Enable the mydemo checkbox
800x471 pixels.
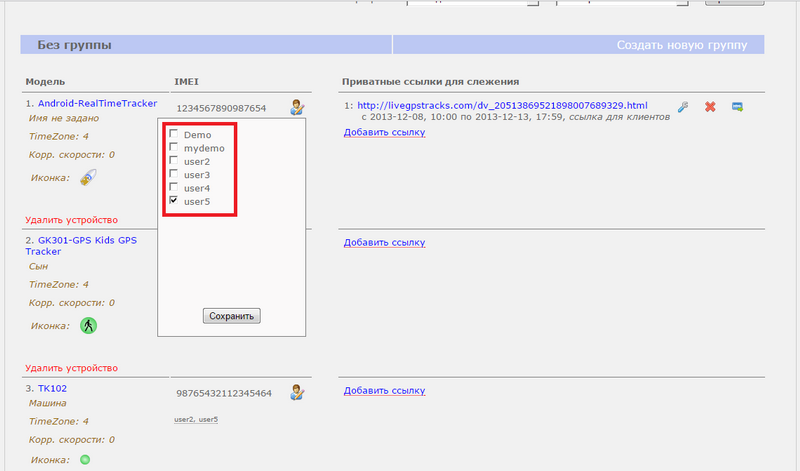click(x=174, y=148)
